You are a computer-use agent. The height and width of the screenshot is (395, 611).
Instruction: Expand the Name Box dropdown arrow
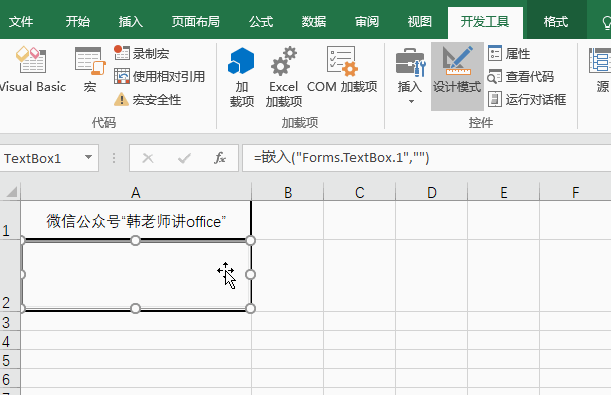[88, 157]
